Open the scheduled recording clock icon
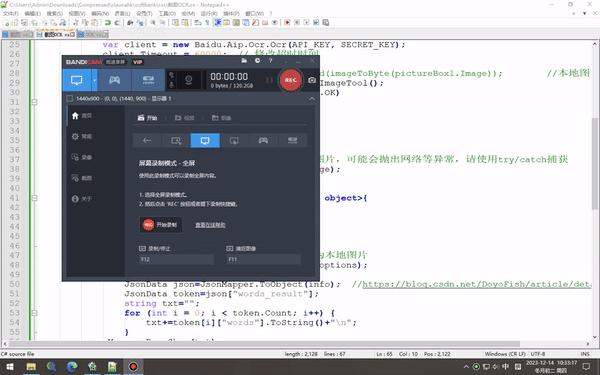 [257, 61]
